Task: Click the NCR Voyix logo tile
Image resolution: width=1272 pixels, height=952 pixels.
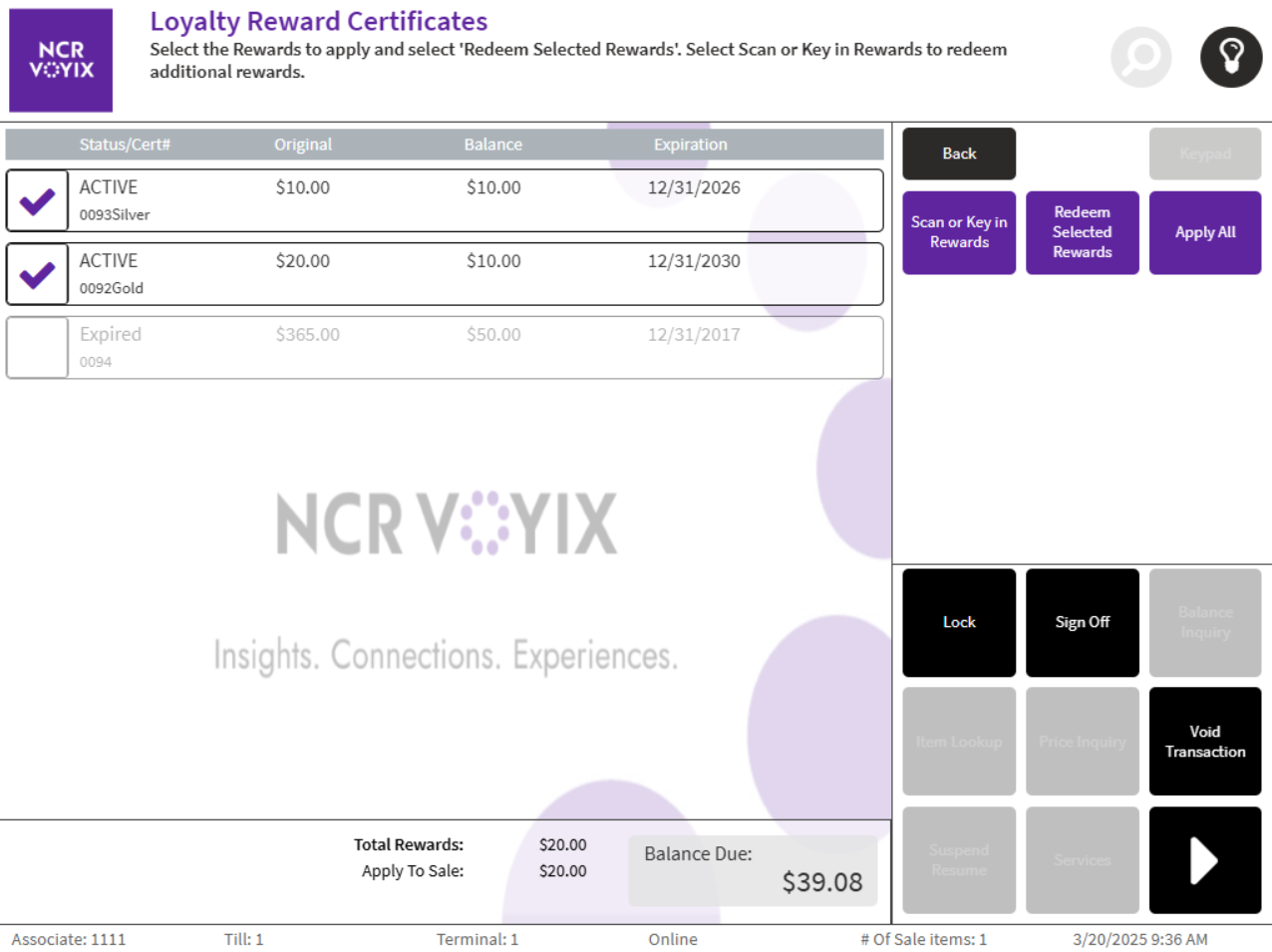Action: click(61, 60)
